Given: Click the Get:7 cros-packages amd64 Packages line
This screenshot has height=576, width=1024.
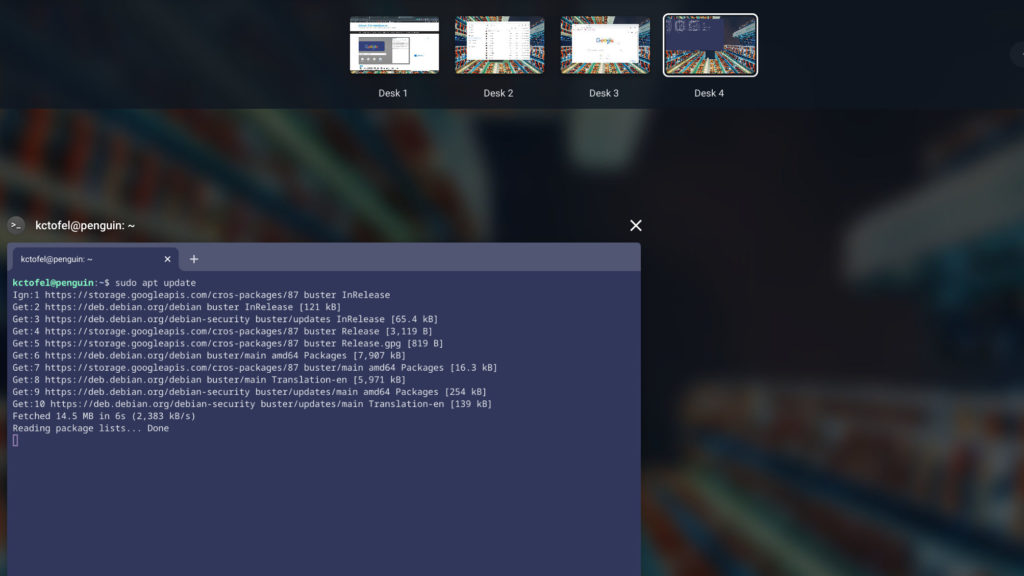Looking at the screenshot, I should pos(255,368).
